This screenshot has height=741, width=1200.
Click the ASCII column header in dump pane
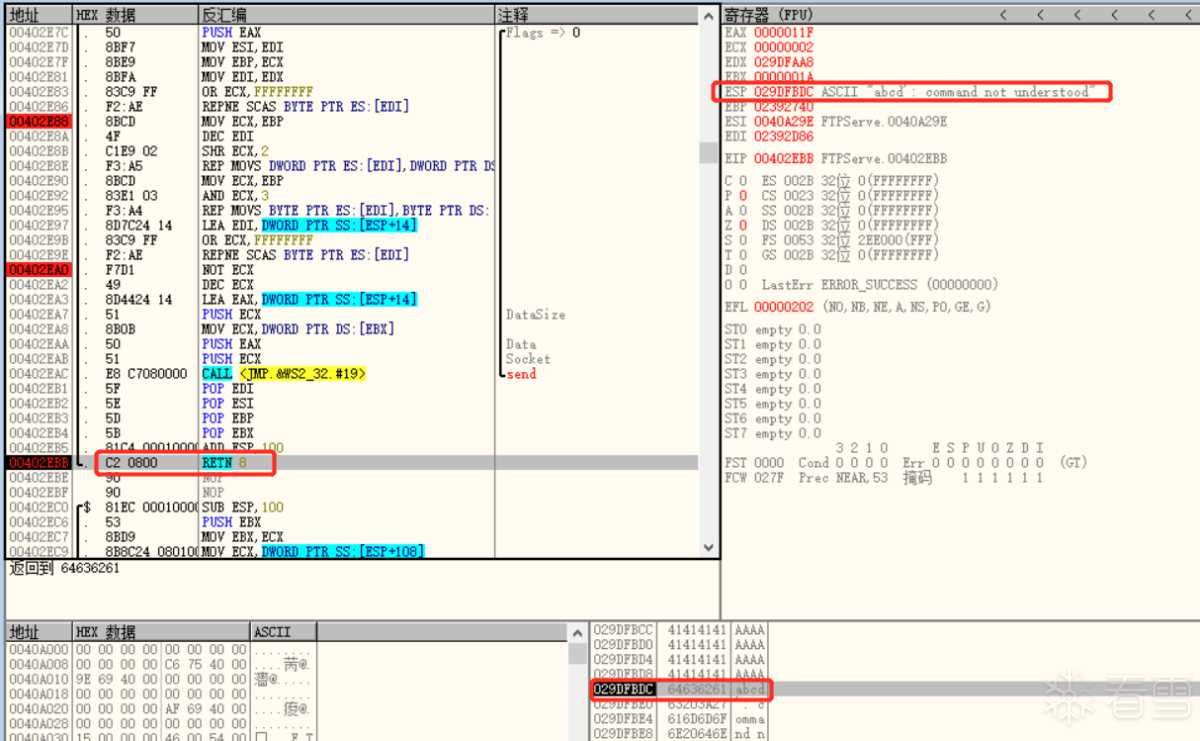click(x=283, y=632)
